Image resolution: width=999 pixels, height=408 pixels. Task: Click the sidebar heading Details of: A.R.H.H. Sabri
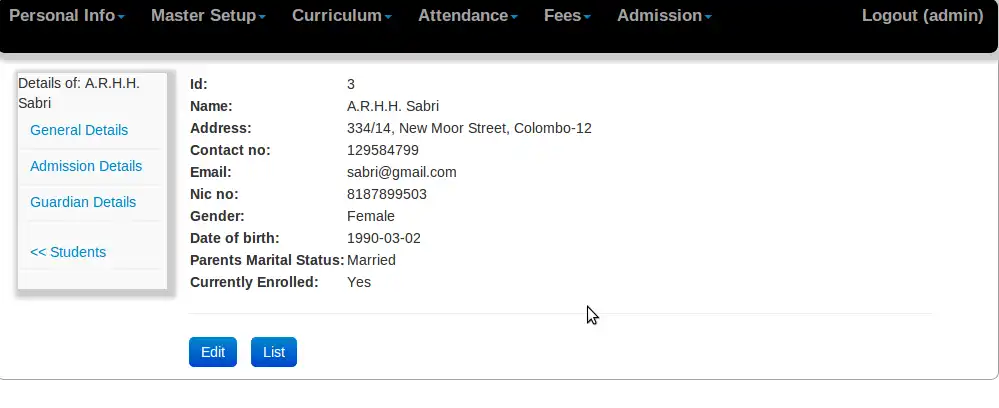tap(79, 92)
